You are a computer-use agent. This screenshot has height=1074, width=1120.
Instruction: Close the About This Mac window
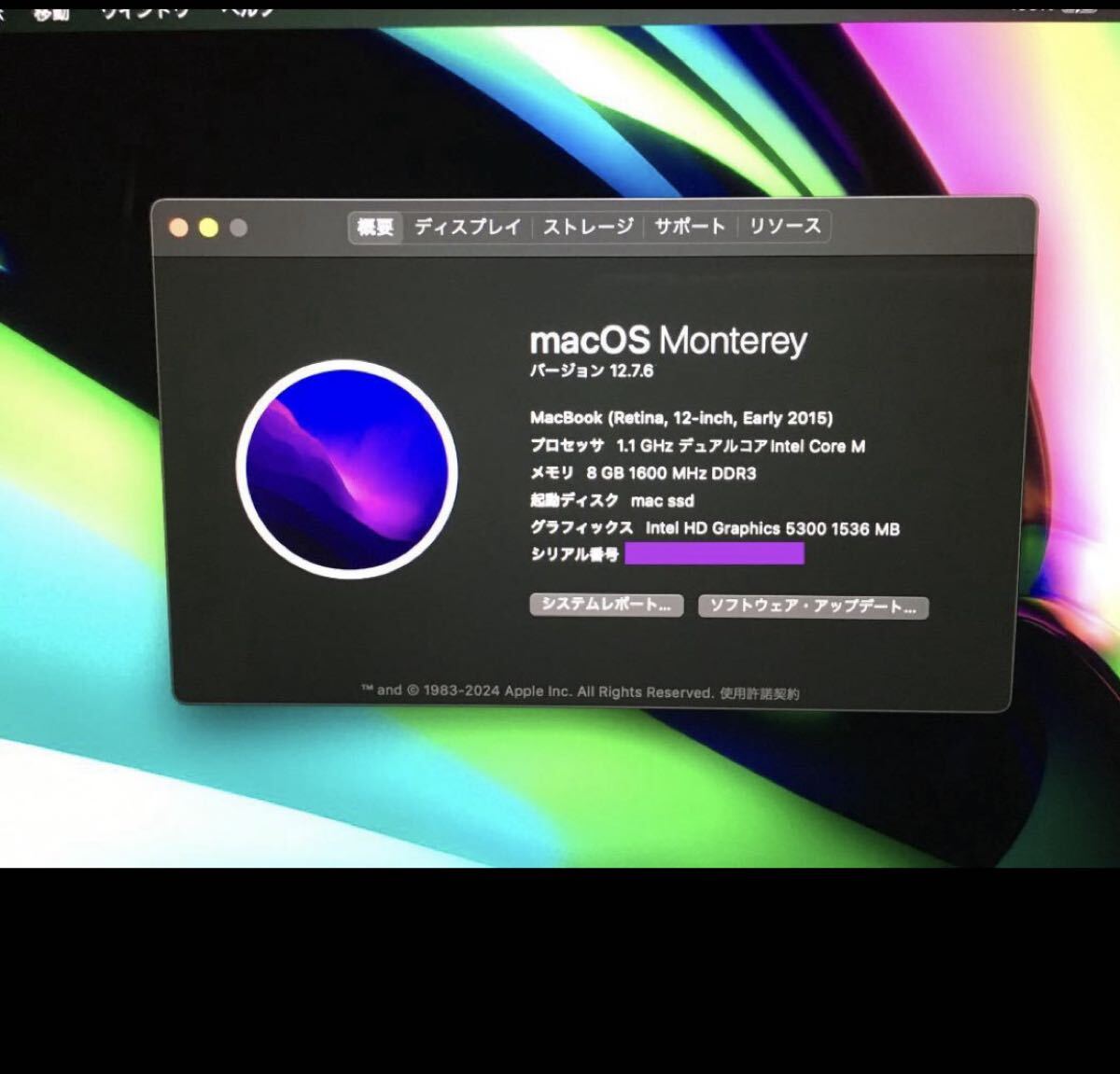(x=179, y=228)
